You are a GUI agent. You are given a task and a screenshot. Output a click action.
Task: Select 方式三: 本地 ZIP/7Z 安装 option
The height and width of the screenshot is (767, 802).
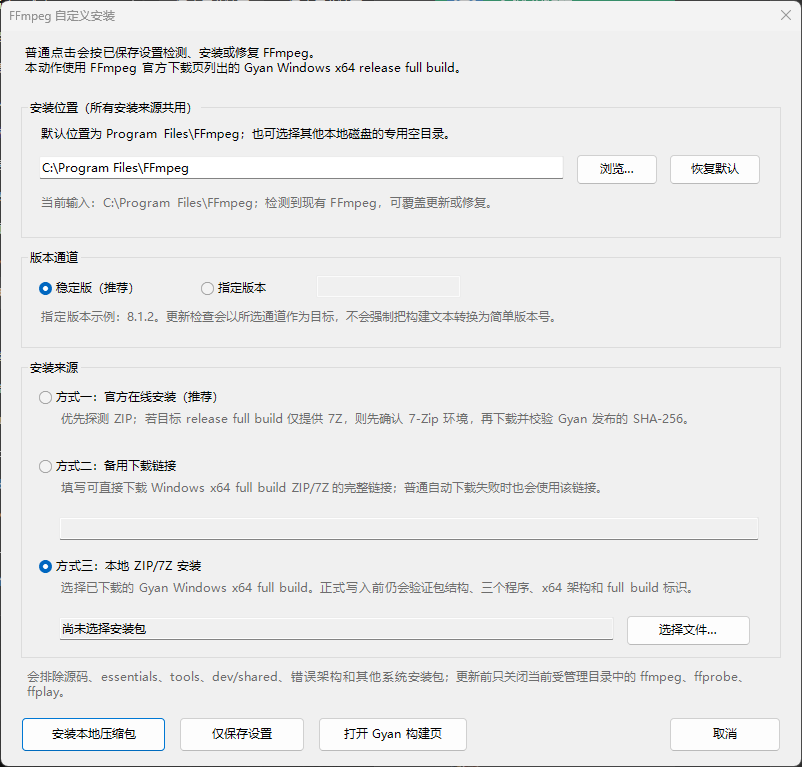(120, 567)
